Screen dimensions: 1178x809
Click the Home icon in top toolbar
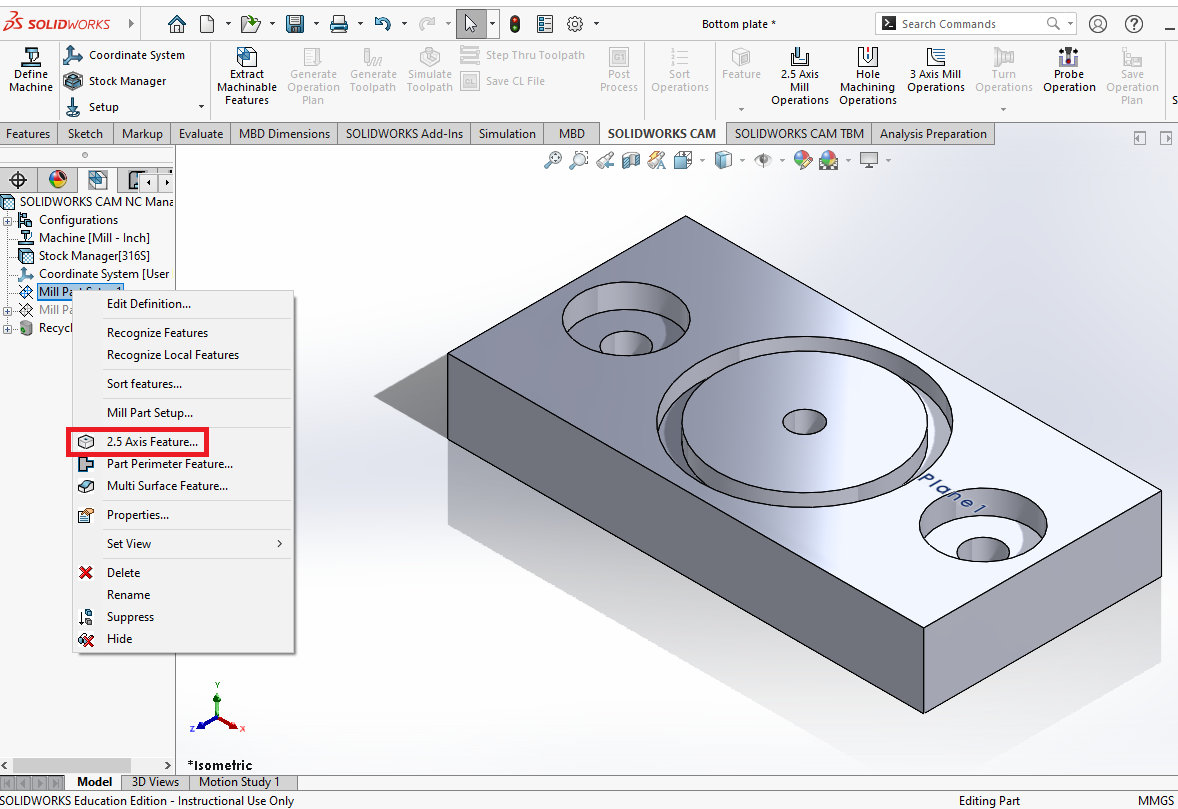(x=177, y=24)
